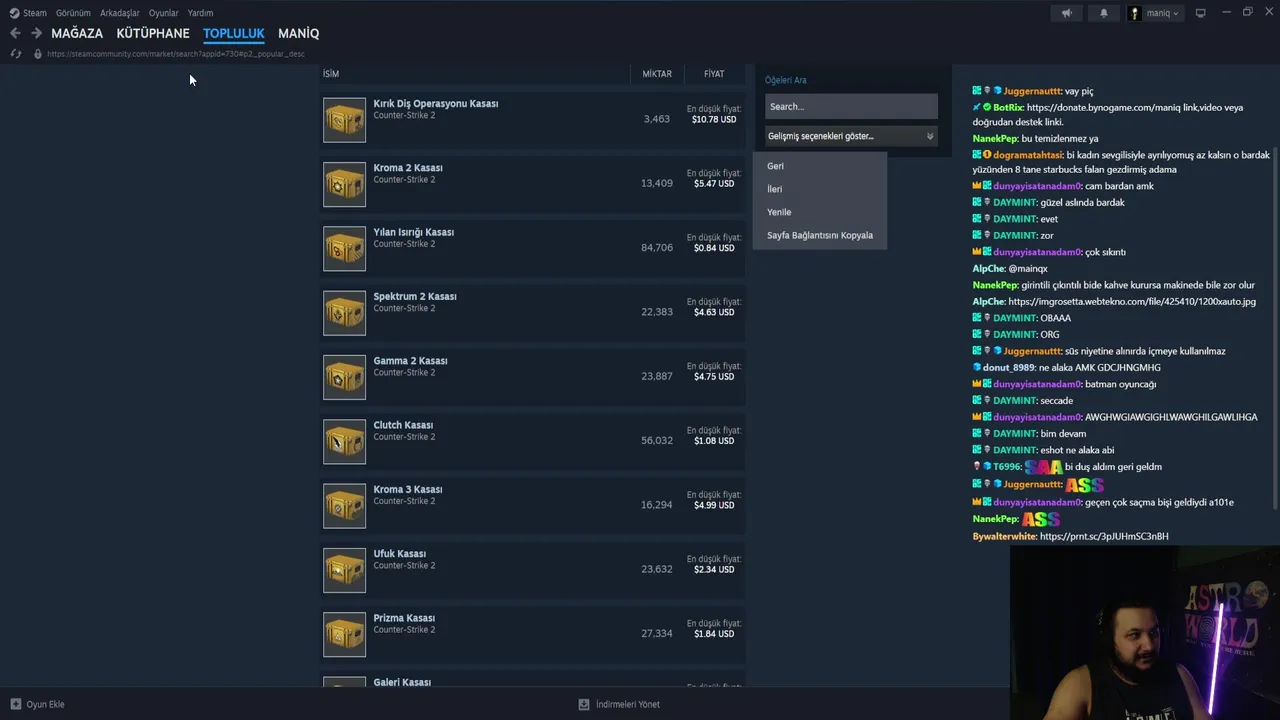Image resolution: width=1280 pixels, height=720 pixels.
Task: Open Bywalterwhite's prnt.sc chat link
Action: 1104,537
